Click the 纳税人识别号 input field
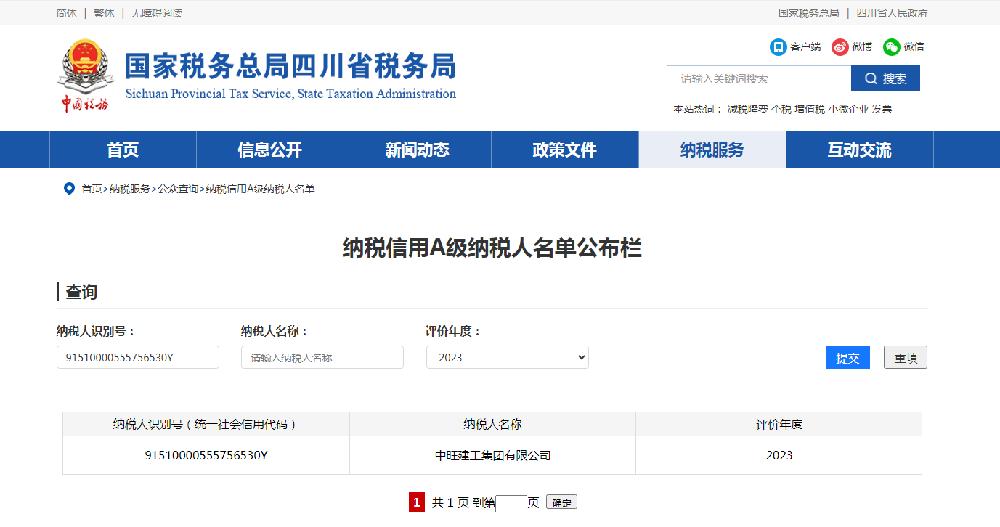The height and width of the screenshot is (527, 1000). point(138,357)
